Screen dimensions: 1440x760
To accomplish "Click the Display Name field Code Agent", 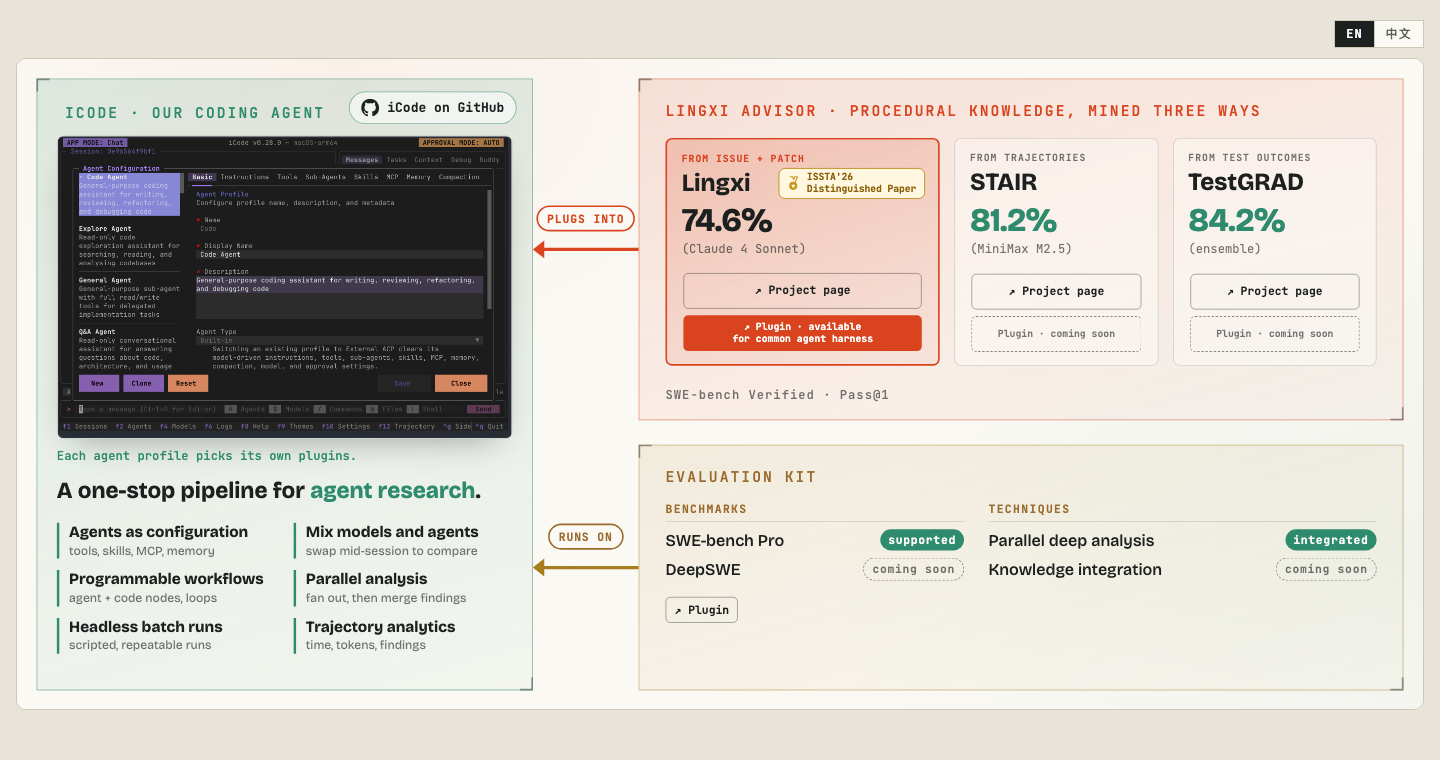I will (340, 255).
